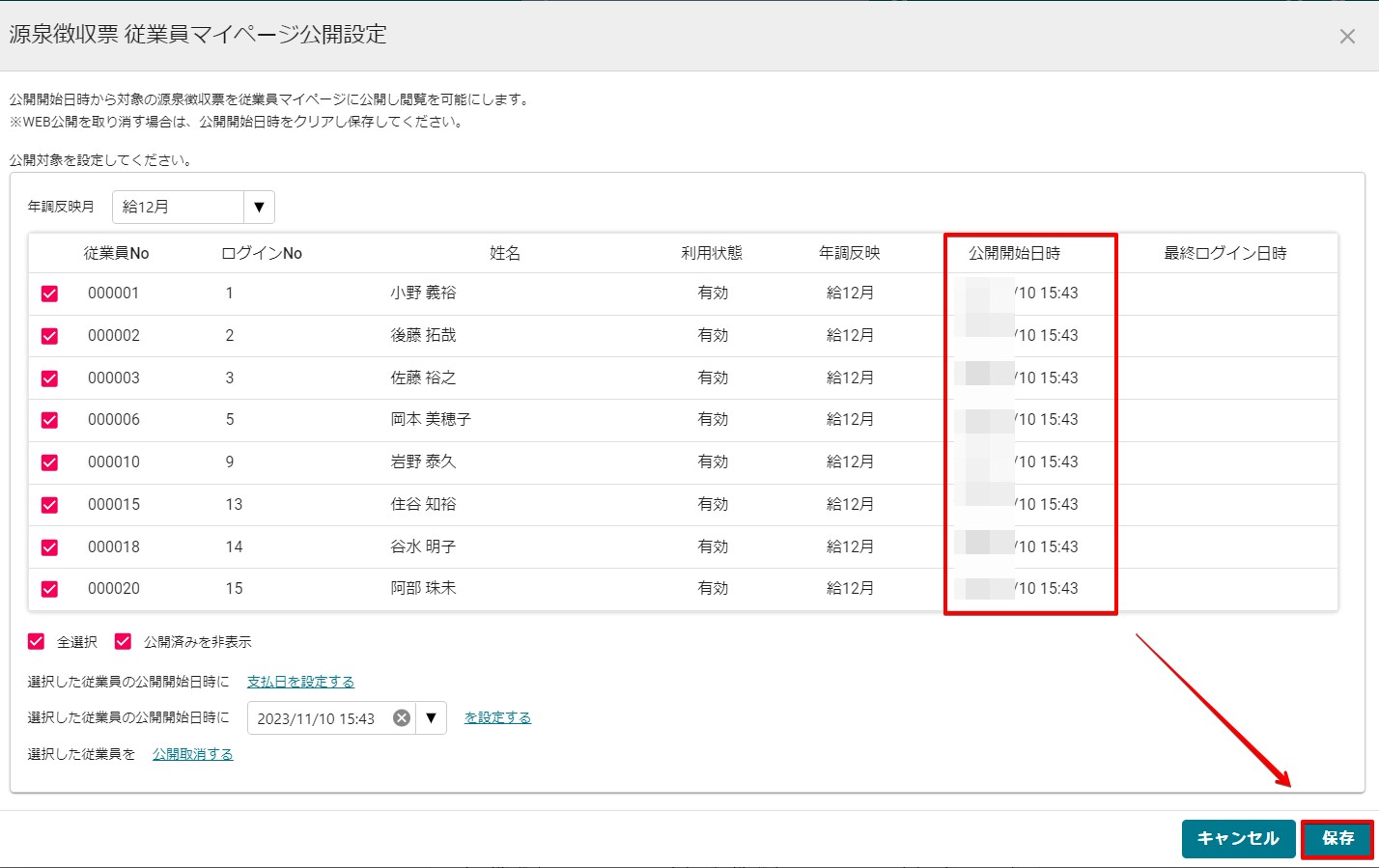The width and height of the screenshot is (1379, 868).
Task: Click login number 13
Action: tap(234, 504)
